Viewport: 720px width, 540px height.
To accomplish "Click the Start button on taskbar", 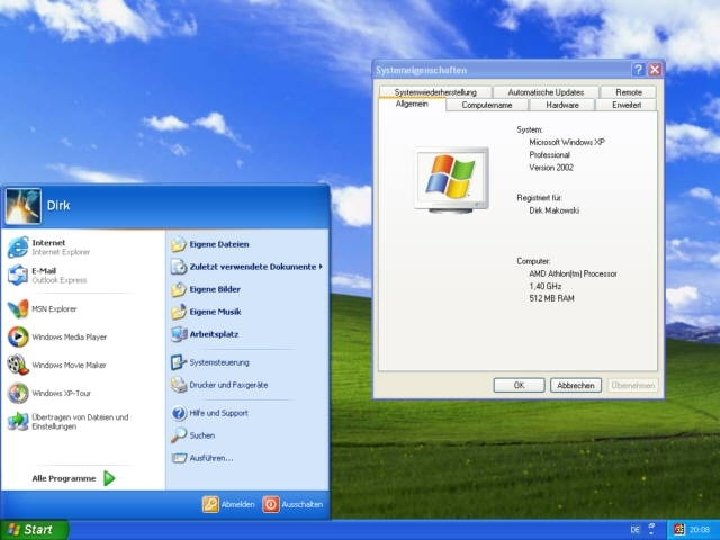I will 34,530.
